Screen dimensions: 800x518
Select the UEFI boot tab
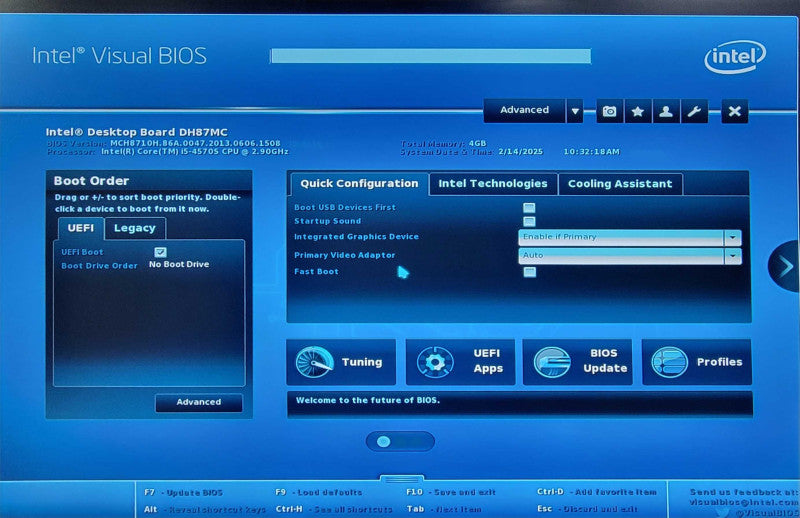tap(81, 228)
